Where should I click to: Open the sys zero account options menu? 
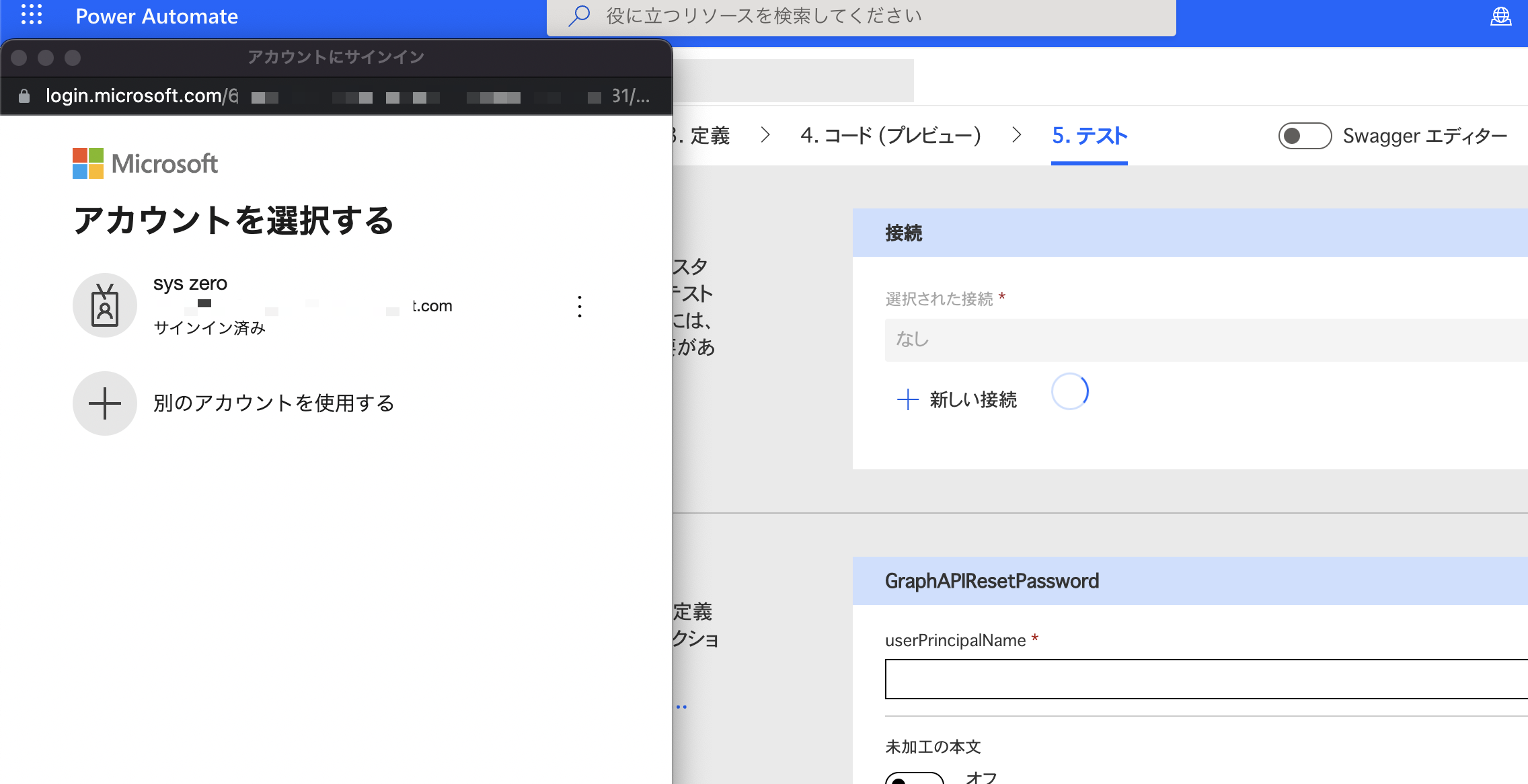[580, 307]
